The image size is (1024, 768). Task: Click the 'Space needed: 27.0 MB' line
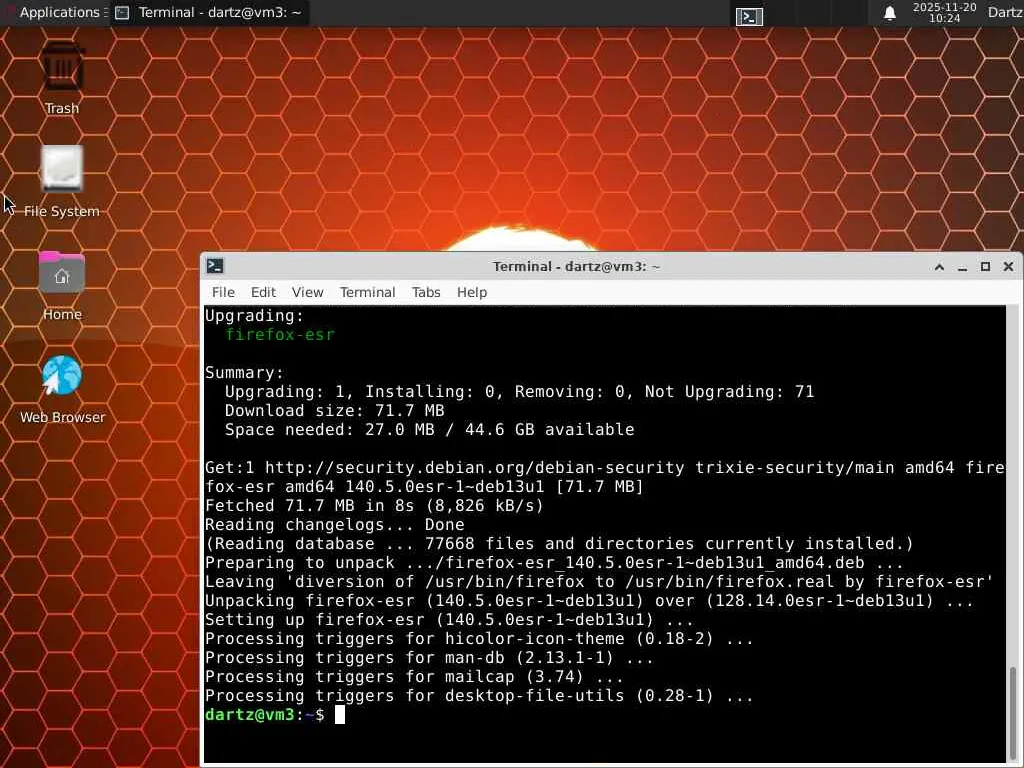click(x=429, y=429)
